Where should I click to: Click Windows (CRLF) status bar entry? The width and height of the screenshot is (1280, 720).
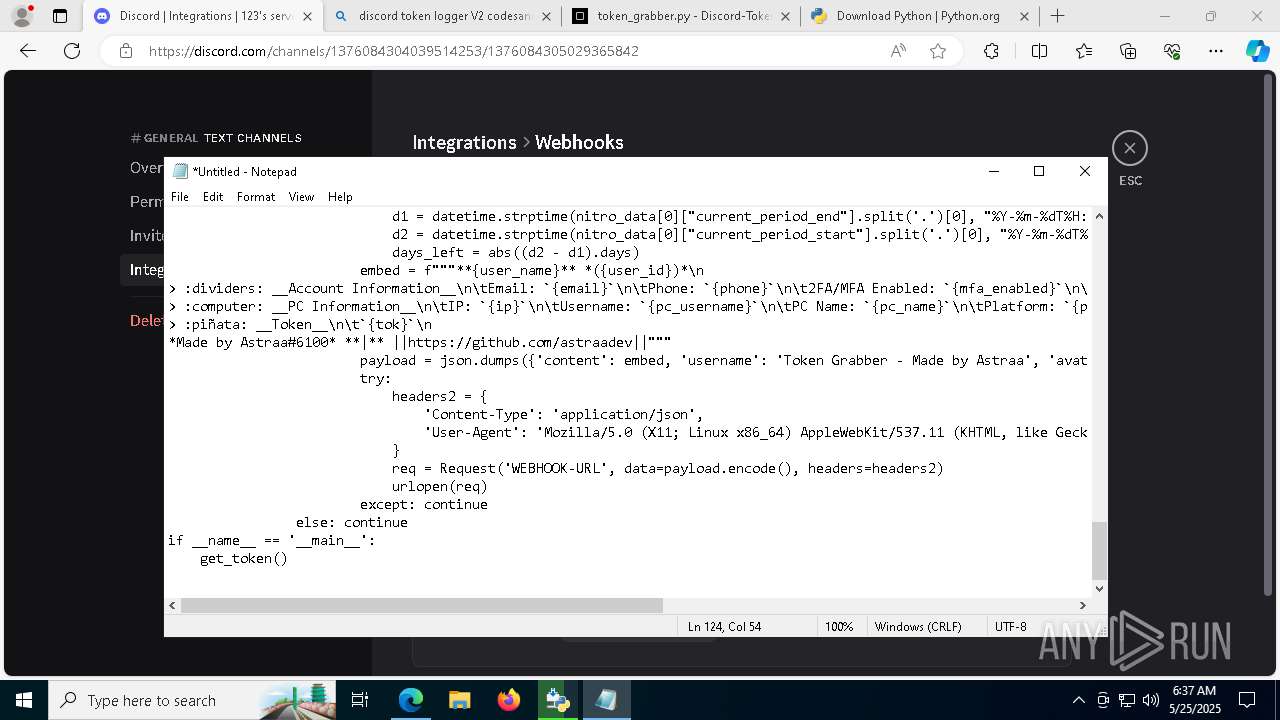coord(918,627)
